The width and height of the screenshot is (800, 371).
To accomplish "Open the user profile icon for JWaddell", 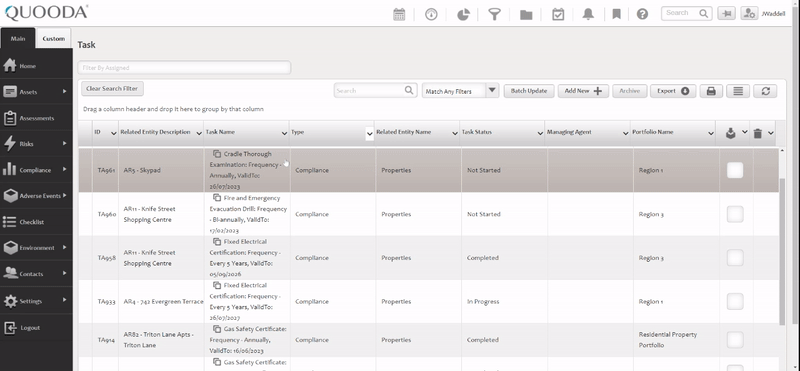I will pos(749,14).
